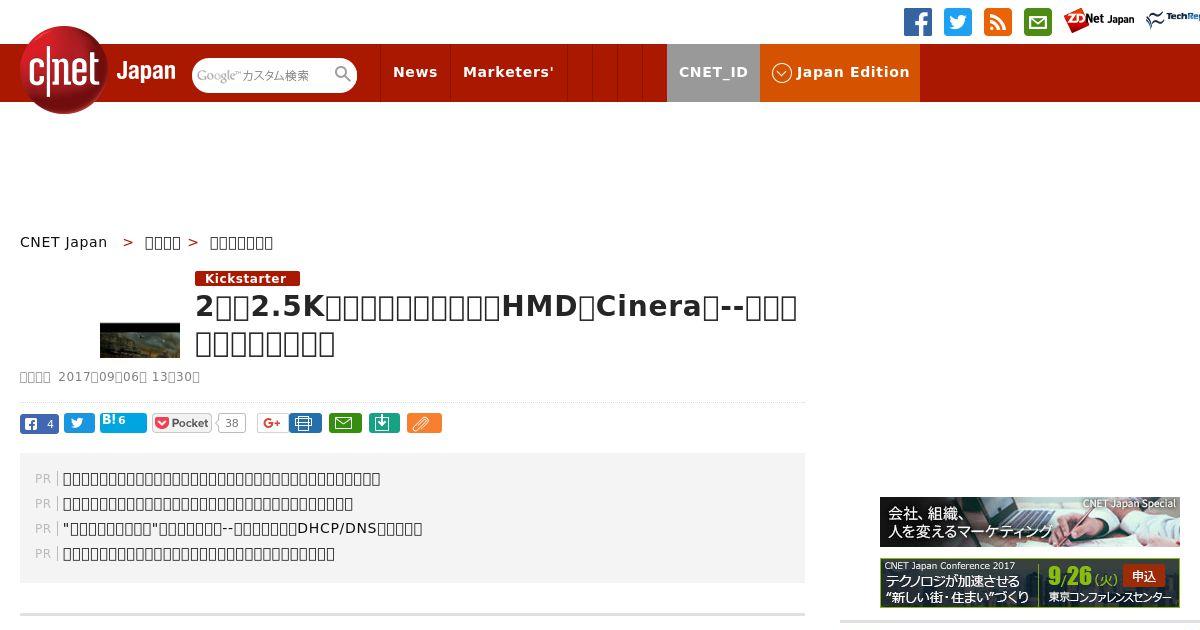Open the second breadcrumb category link
The height and width of the screenshot is (630, 1200).
tap(163, 242)
